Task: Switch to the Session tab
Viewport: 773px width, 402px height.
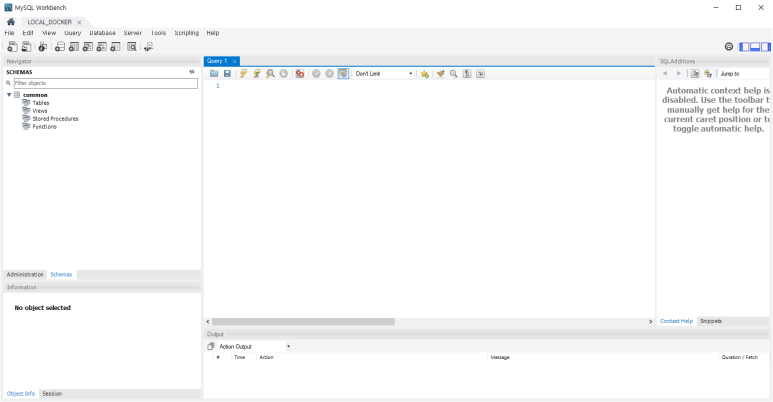Action: coord(52,394)
